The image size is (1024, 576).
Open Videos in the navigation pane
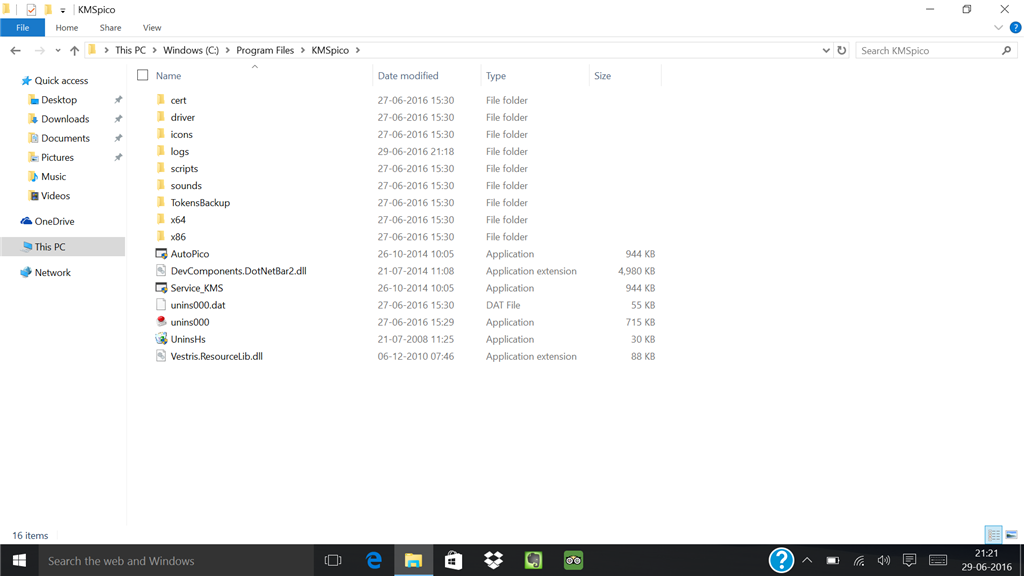pos(55,196)
